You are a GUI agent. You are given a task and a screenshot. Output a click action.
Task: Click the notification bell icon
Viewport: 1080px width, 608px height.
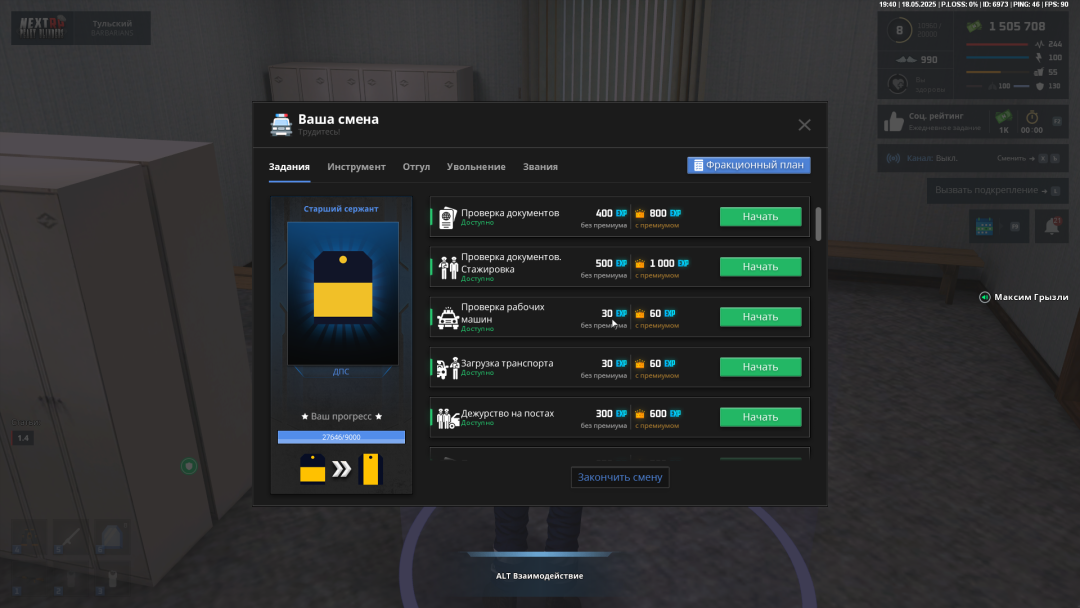(x=1052, y=227)
